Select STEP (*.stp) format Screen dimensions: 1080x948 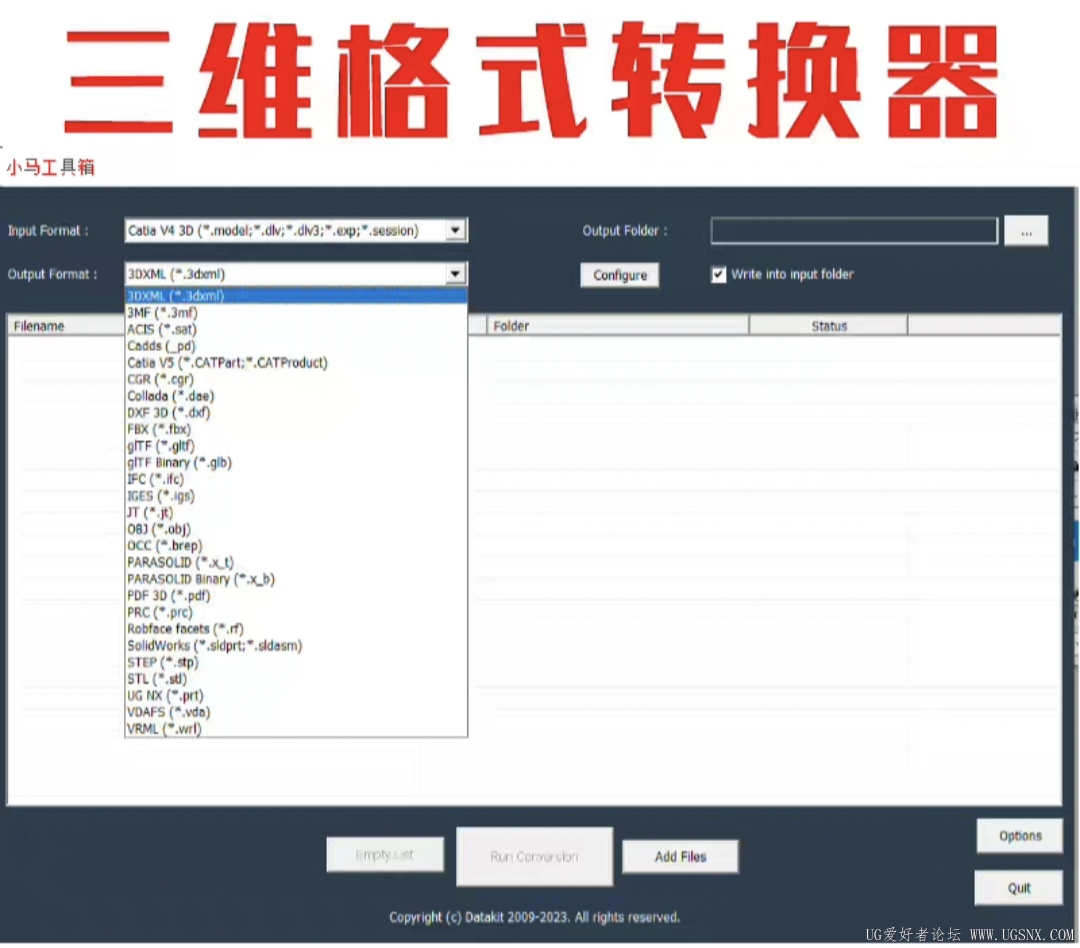tap(295, 662)
